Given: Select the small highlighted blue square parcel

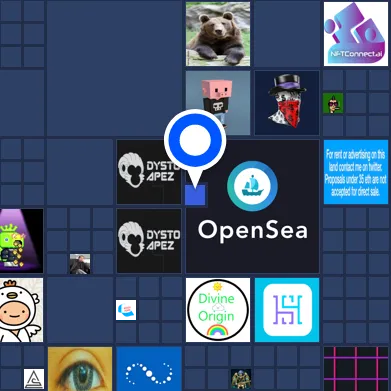Looking at the screenshot, I should (195, 194).
